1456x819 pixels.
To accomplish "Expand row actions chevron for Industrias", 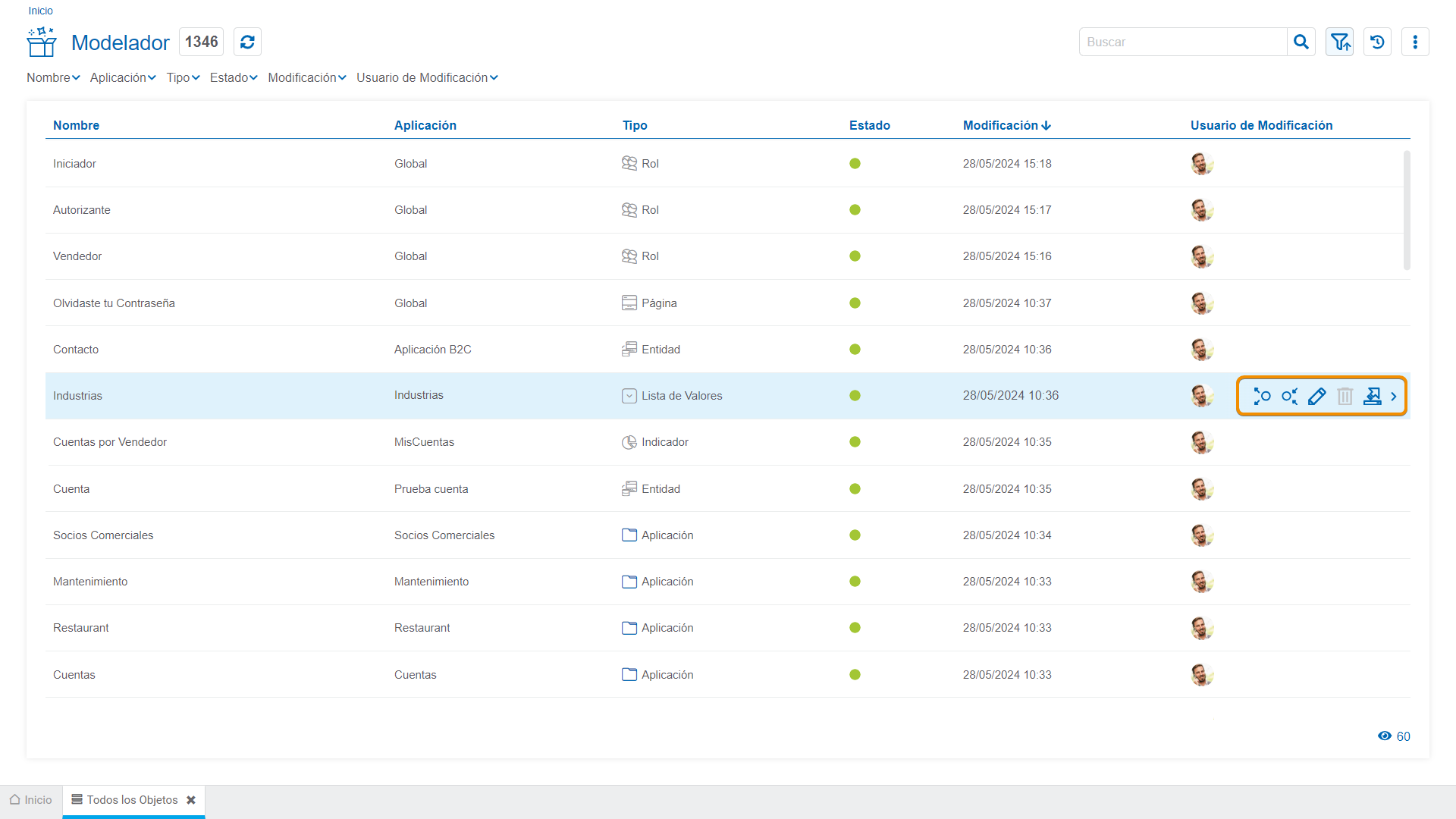I will (1394, 396).
